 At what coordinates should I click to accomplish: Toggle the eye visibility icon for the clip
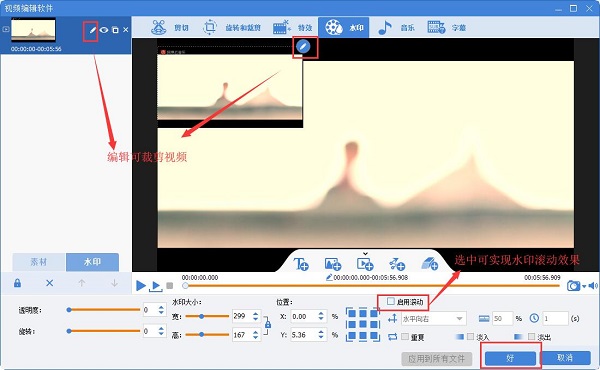click(104, 29)
